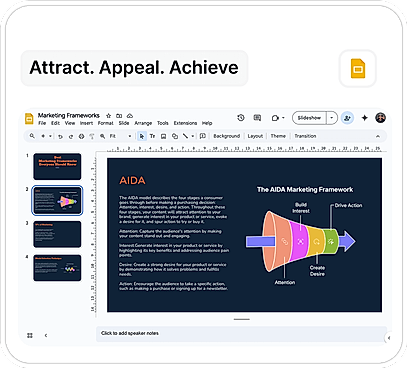Open the account profile avatar
This screenshot has width=407, height=368.
[x=380, y=118]
